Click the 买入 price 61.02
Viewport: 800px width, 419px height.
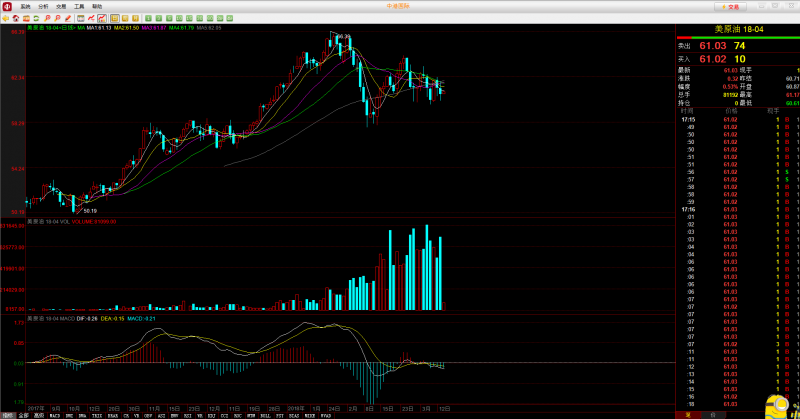pyautogui.click(x=713, y=59)
